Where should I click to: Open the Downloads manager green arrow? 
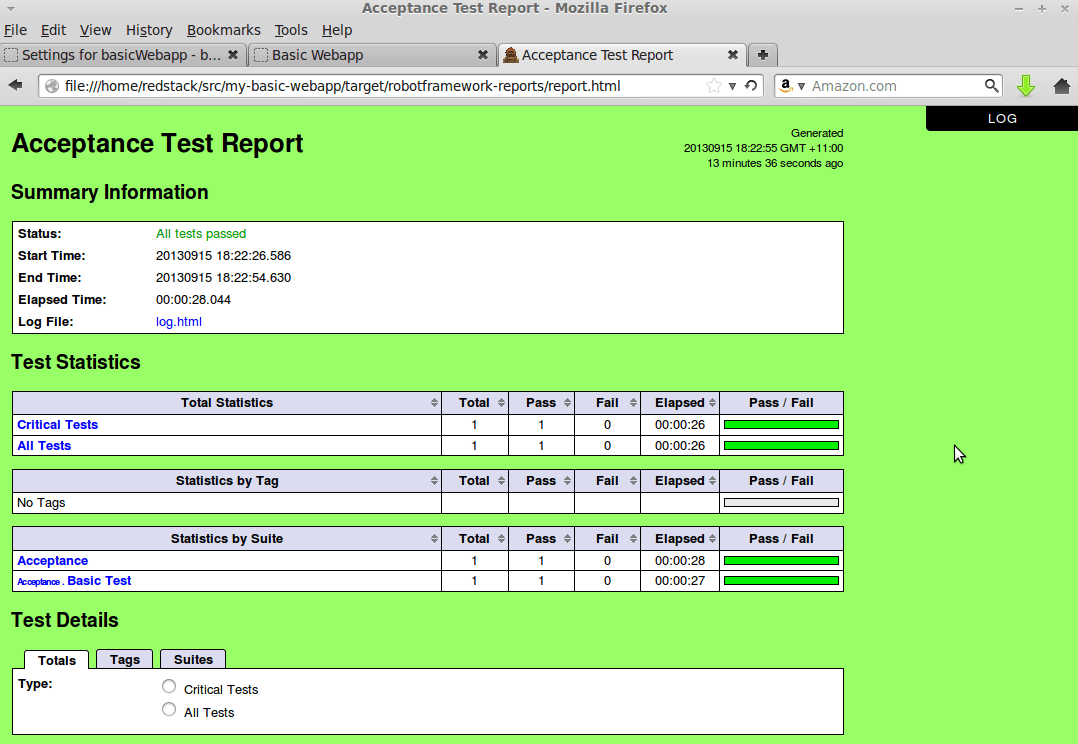1026,86
